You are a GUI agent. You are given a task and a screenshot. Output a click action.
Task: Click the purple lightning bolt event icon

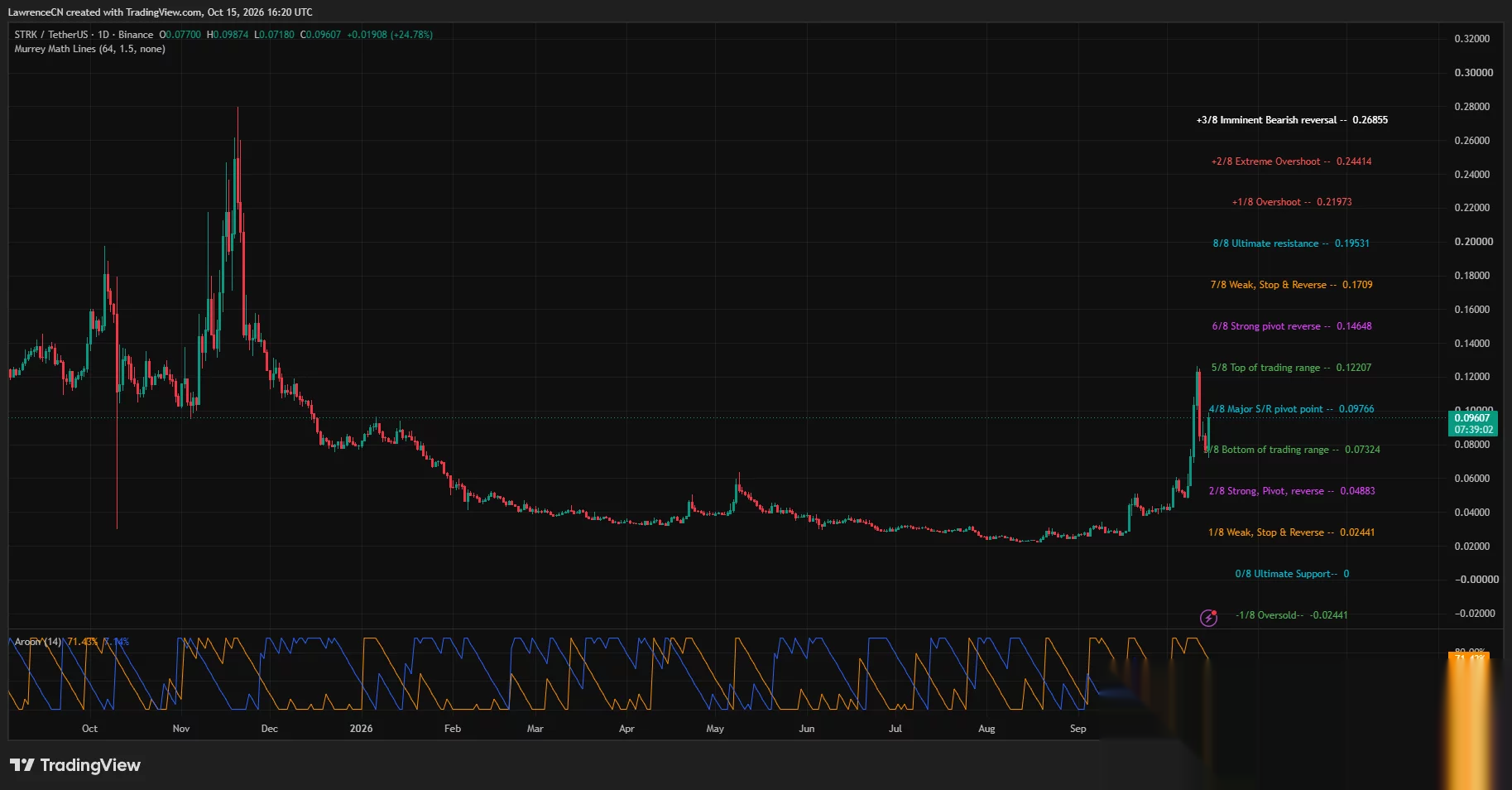(x=1209, y=618)
